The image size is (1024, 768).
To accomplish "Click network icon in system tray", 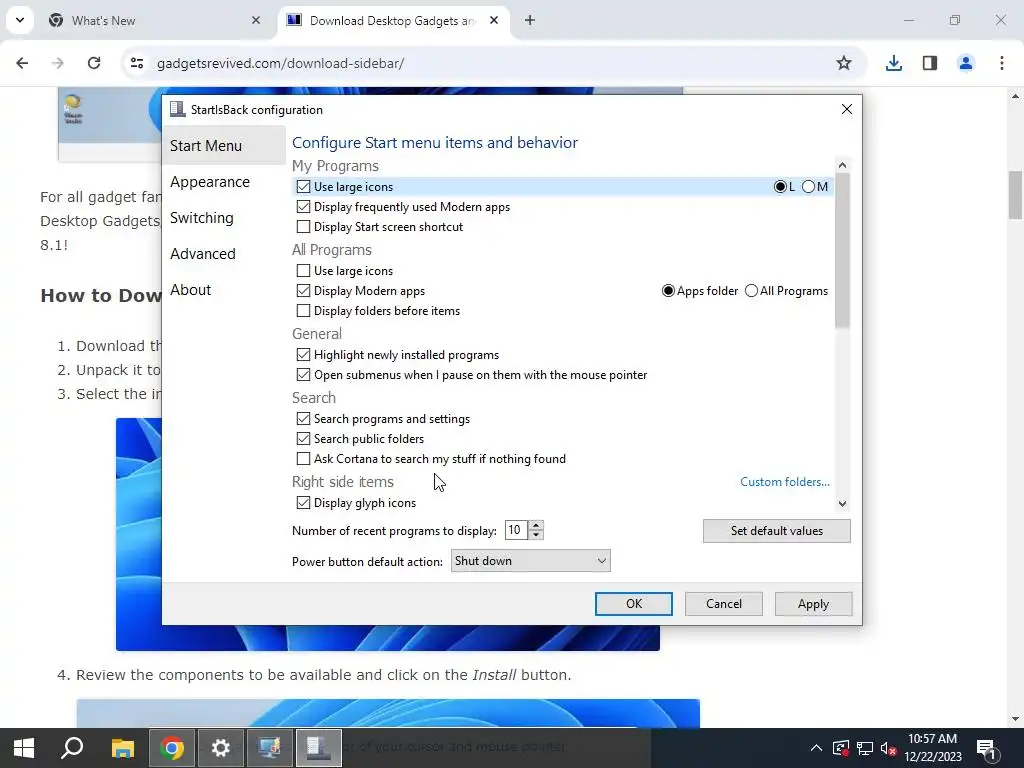I will point(865,748).
